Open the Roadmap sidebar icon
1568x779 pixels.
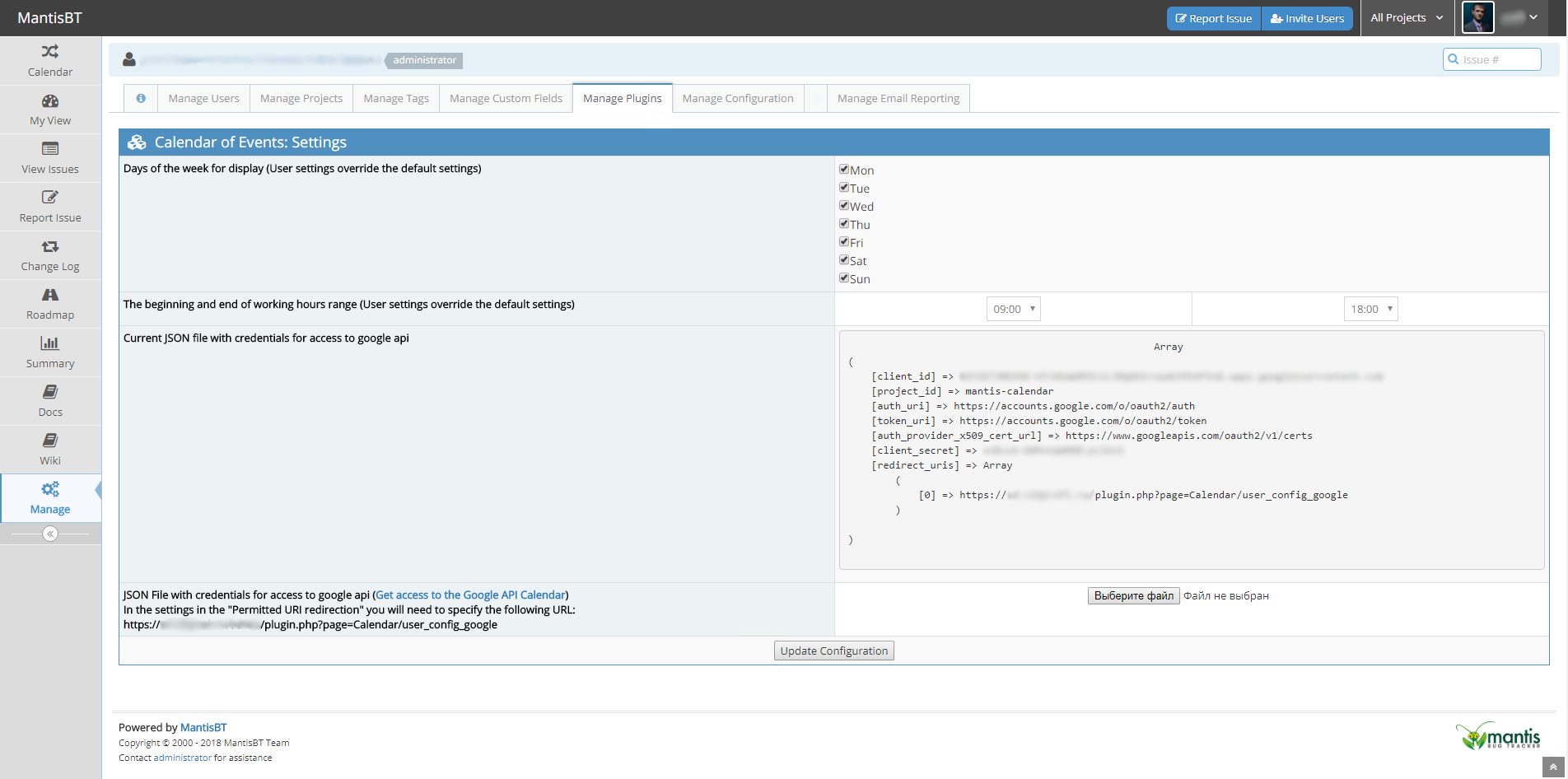point(50,295)
